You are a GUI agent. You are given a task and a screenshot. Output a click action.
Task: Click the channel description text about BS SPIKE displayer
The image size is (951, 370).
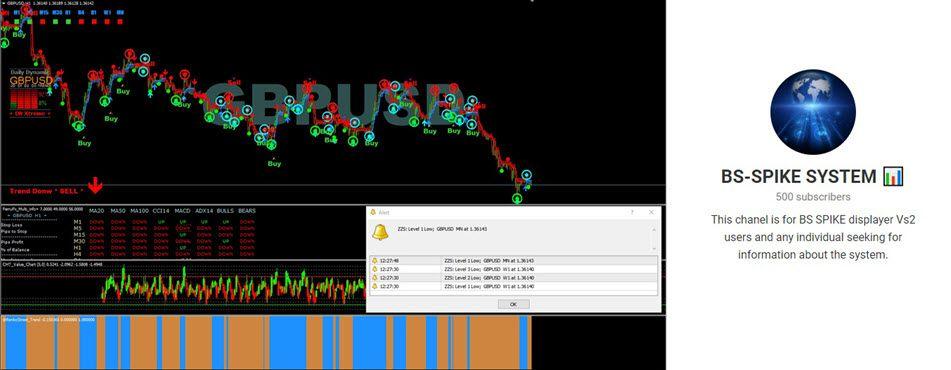pyautogui.click(x=813, y=237)
